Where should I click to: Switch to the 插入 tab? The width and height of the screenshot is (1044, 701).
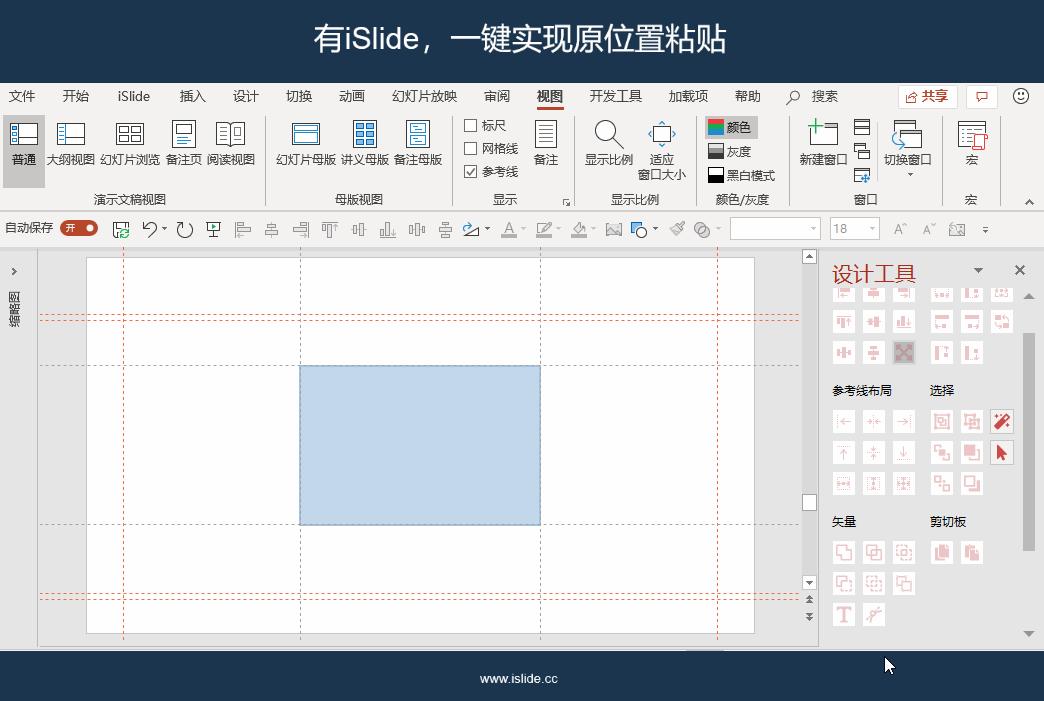(192, 97)
